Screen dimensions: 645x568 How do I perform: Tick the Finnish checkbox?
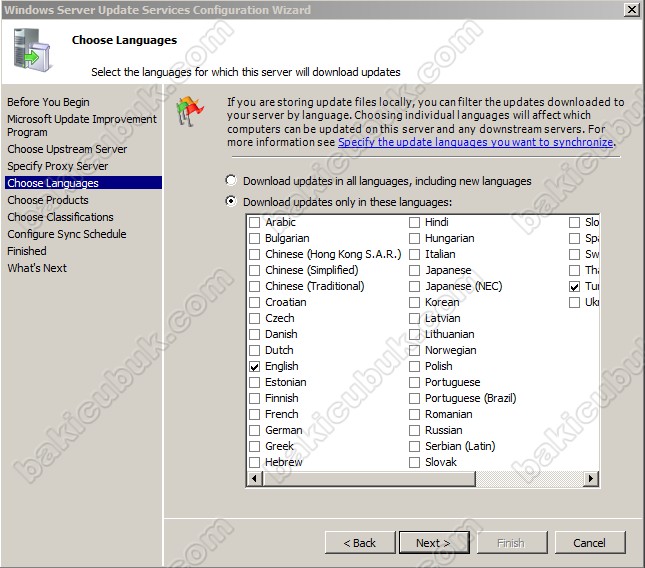coord(255,399)
